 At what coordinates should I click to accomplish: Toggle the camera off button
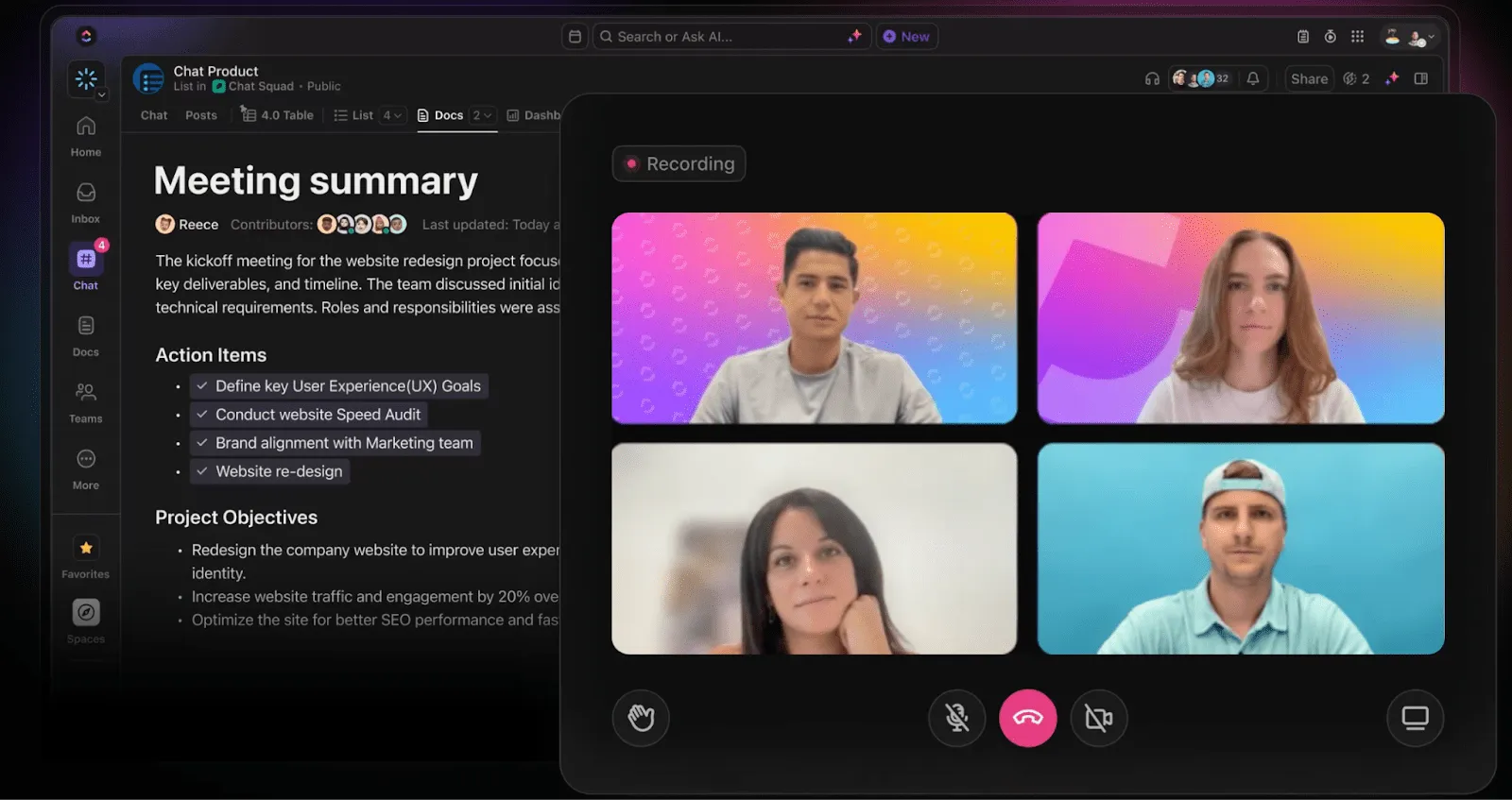(1099, 718)
